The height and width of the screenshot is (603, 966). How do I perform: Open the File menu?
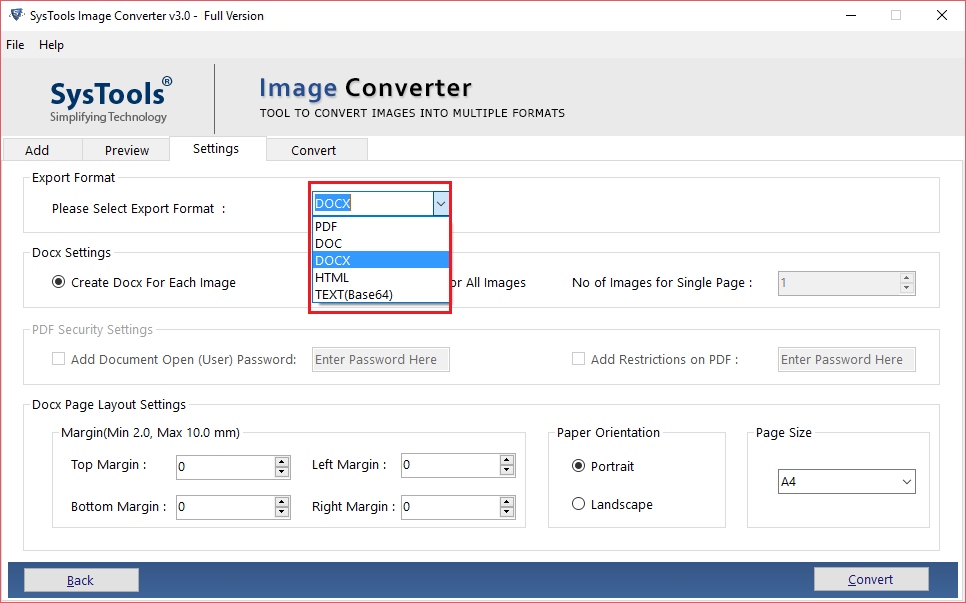pos(15,45)
